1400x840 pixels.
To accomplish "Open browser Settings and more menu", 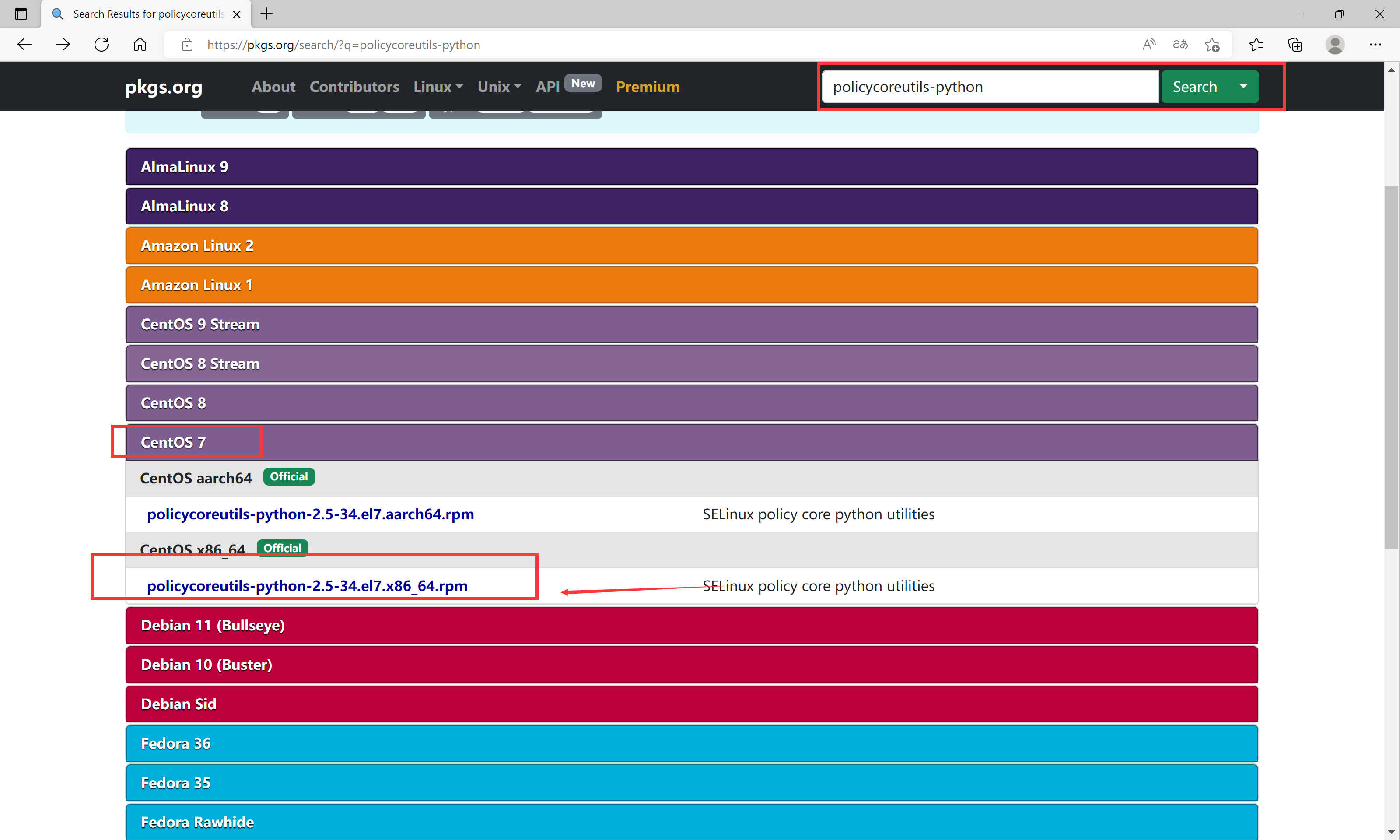I will point(1375,44).
